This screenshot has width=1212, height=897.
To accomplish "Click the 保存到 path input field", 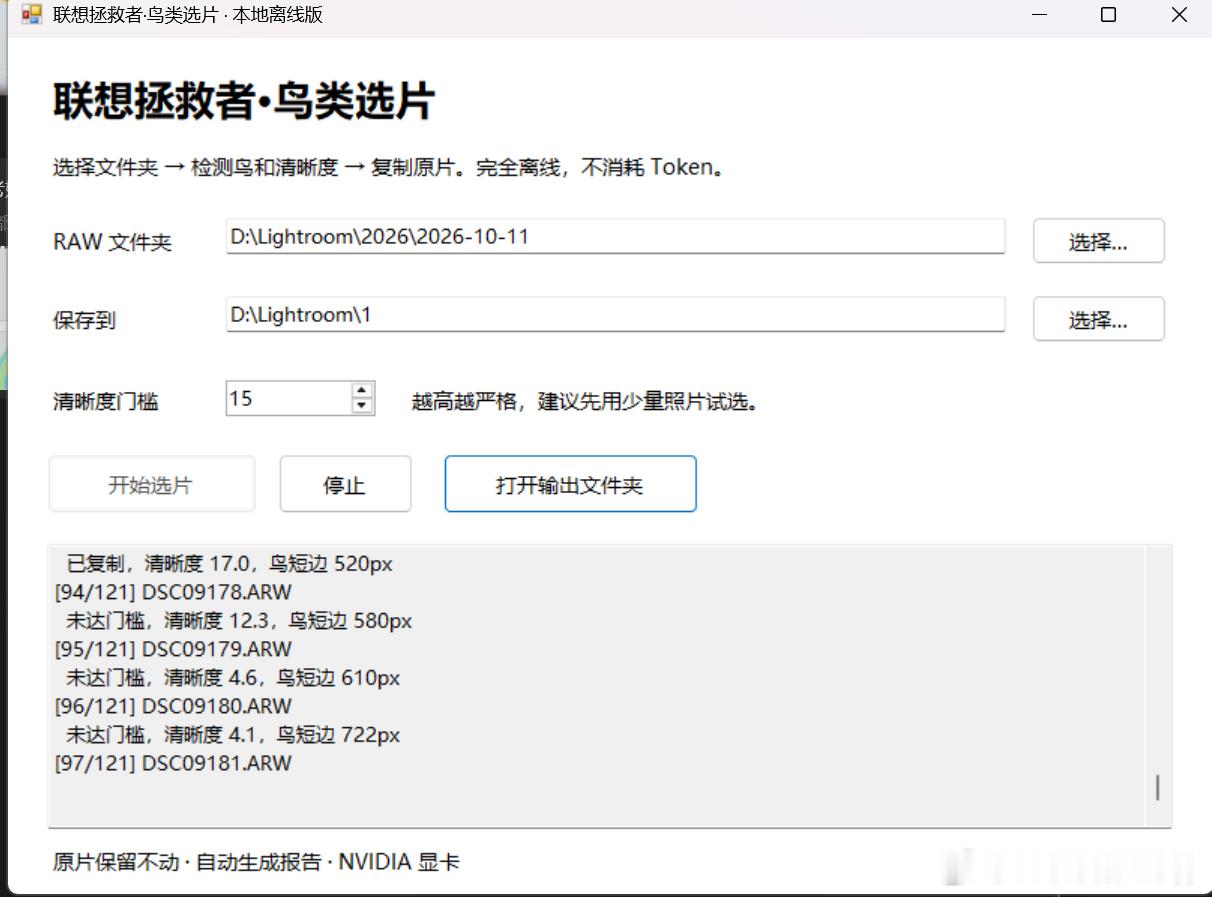I will tap(615, 314).
